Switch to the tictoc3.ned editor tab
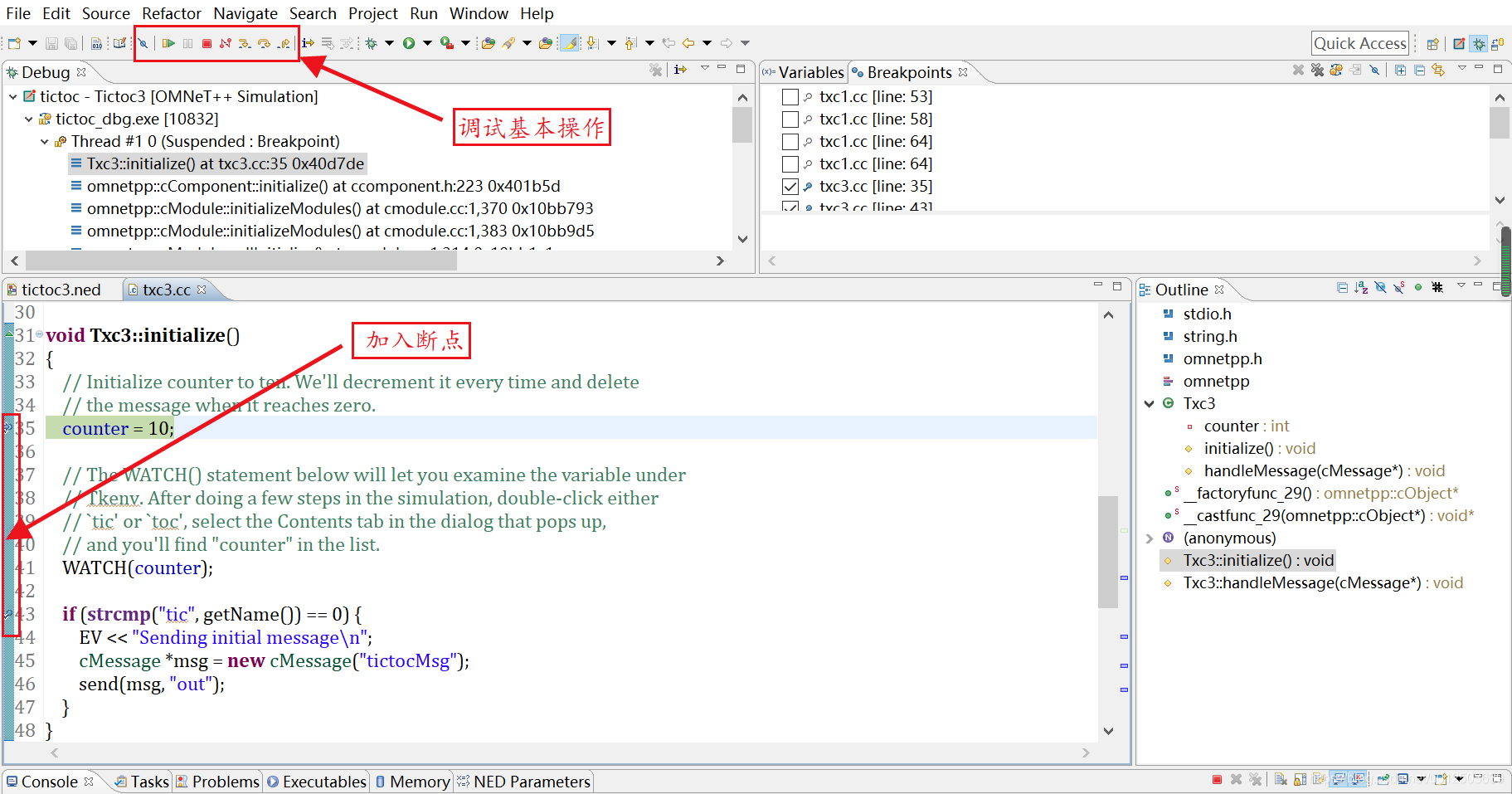Screen dimensions: 1512x794 point(62,289)
